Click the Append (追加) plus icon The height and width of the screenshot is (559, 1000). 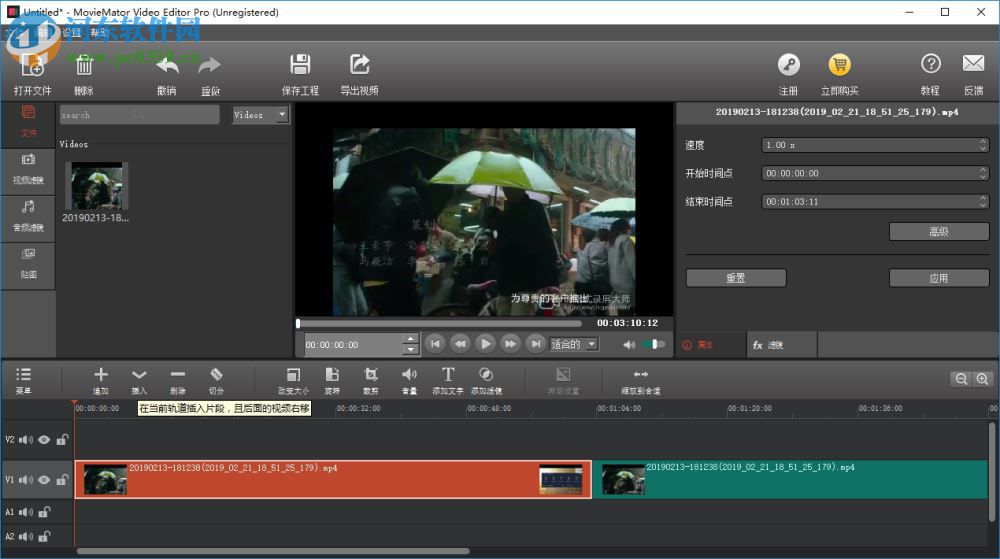click(101, 375)
